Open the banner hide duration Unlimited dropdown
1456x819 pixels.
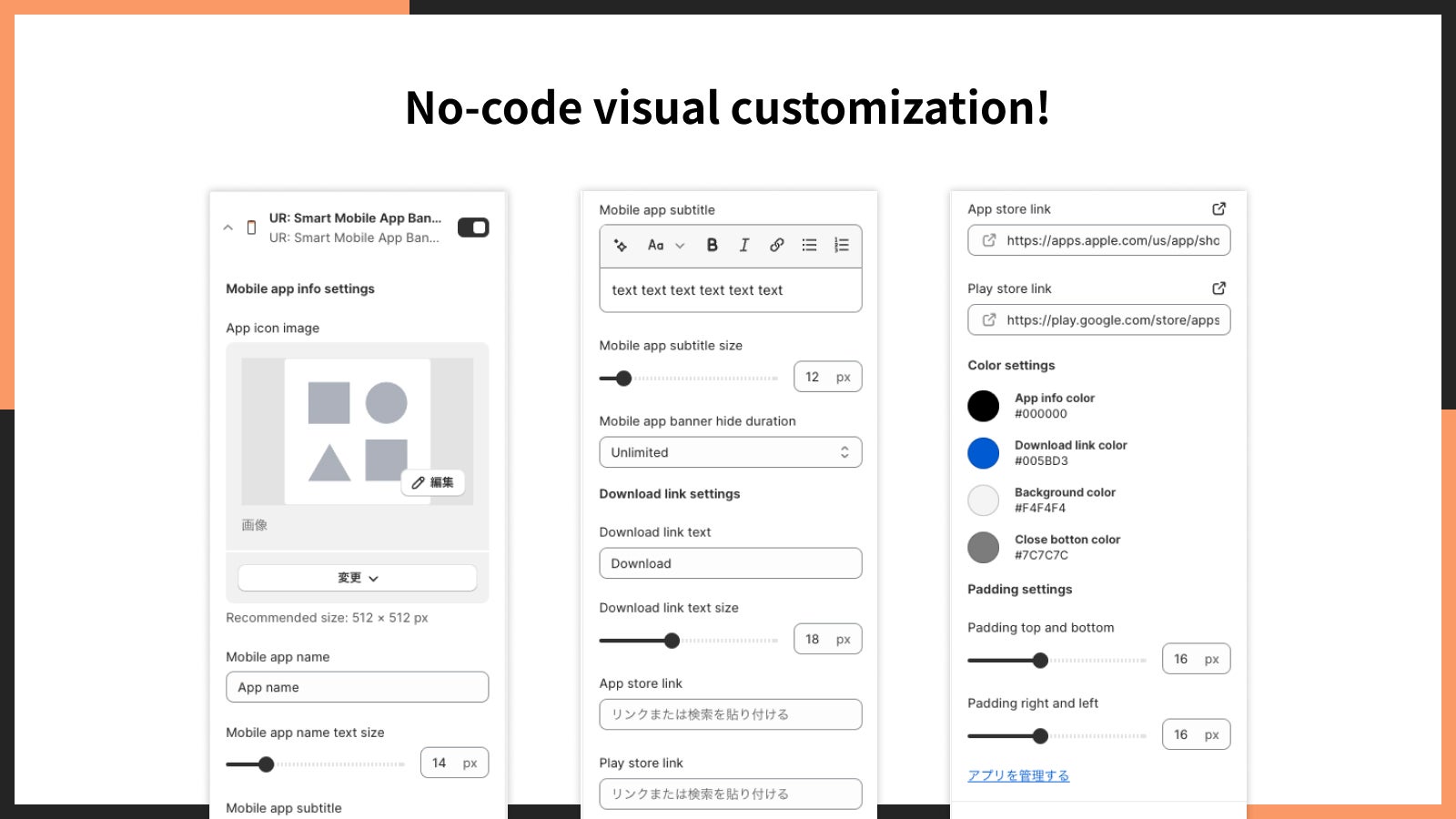coord(731,452)
